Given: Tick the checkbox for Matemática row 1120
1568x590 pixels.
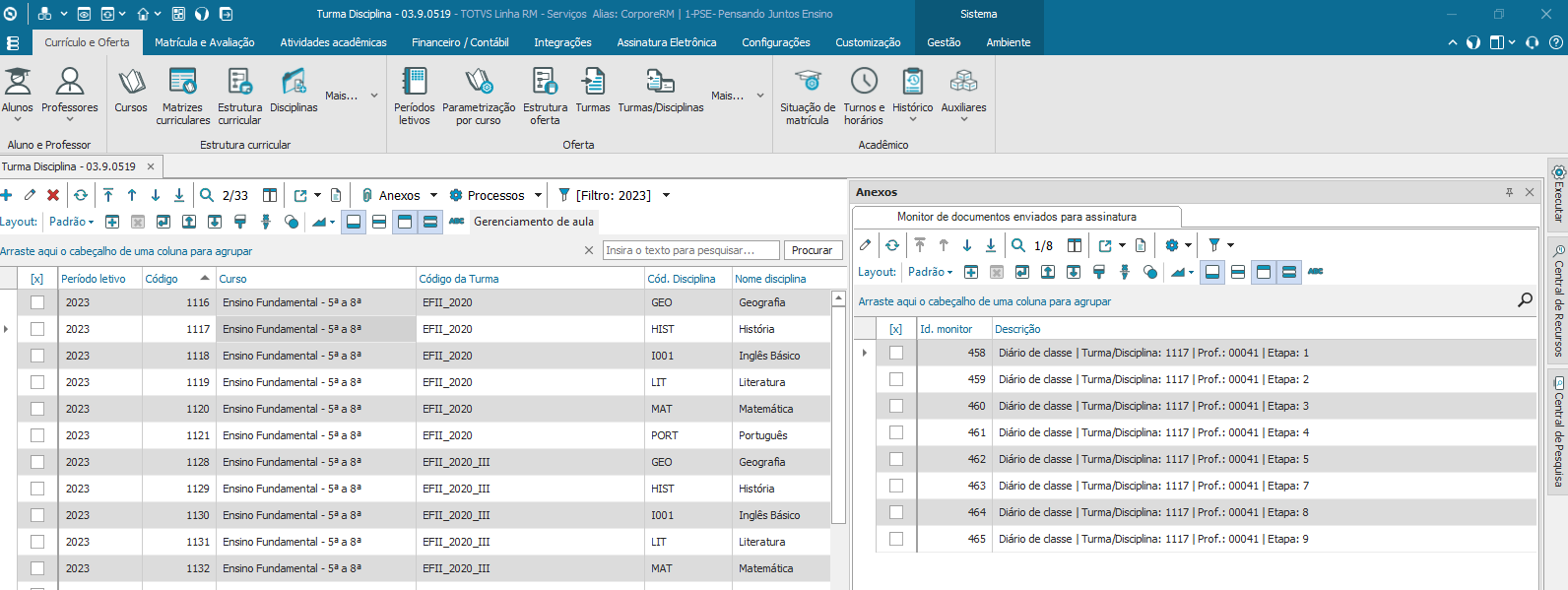Looking at the screenshot, I should coord(37,409).
